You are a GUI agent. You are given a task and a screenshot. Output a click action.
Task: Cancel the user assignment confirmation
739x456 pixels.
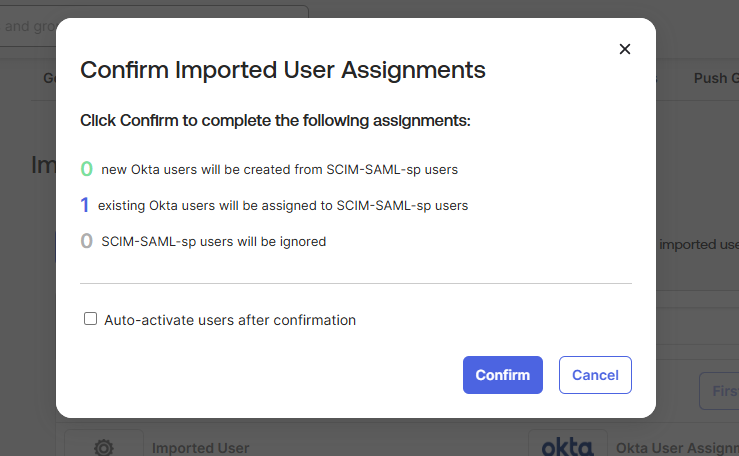point(595,375)
